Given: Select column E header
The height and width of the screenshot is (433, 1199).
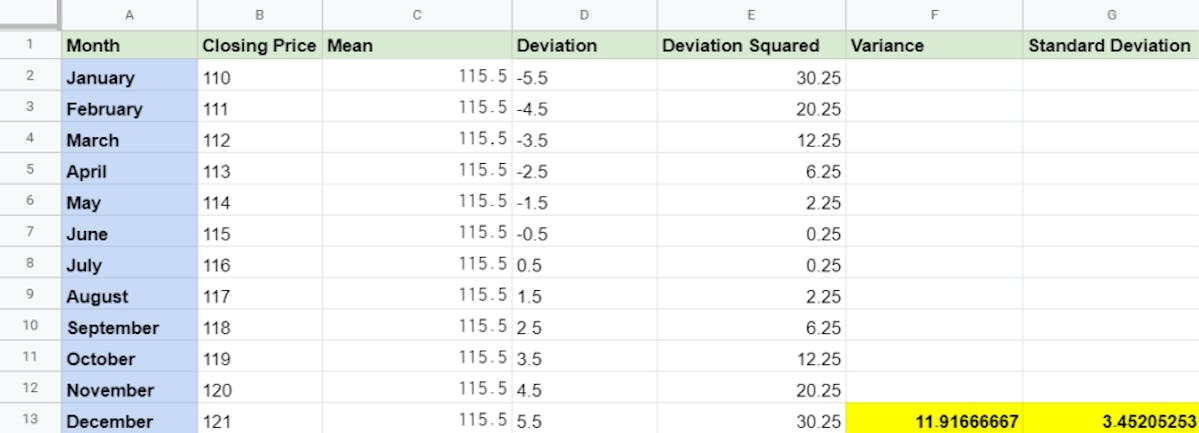Looking at the screenshot, I should pos(751,15).
